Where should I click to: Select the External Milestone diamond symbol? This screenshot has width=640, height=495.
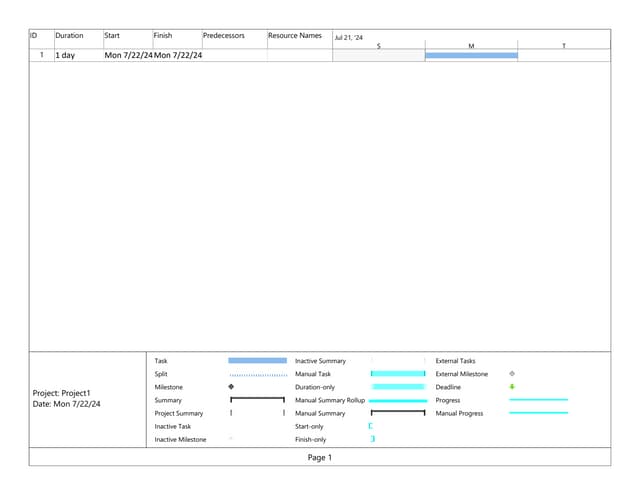pos(512,373)
